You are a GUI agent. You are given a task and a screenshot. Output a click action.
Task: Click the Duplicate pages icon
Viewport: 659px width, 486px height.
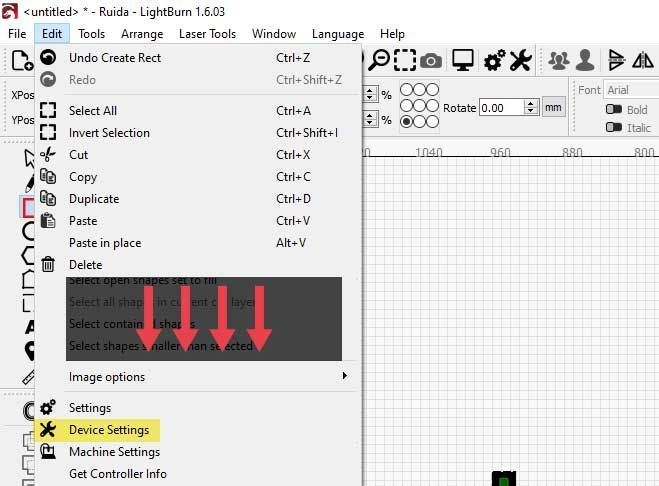coord(48,198)
